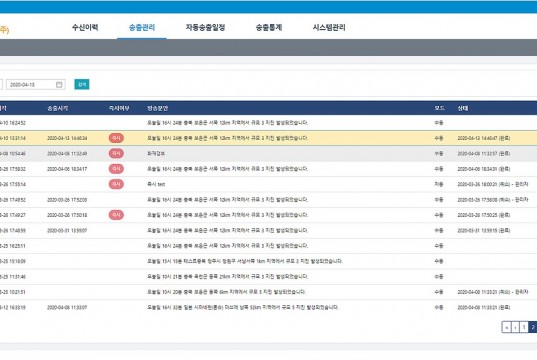Click 수동 mode cell in 화재경보 row
This screenshot has width=537, height=360.
439,153
